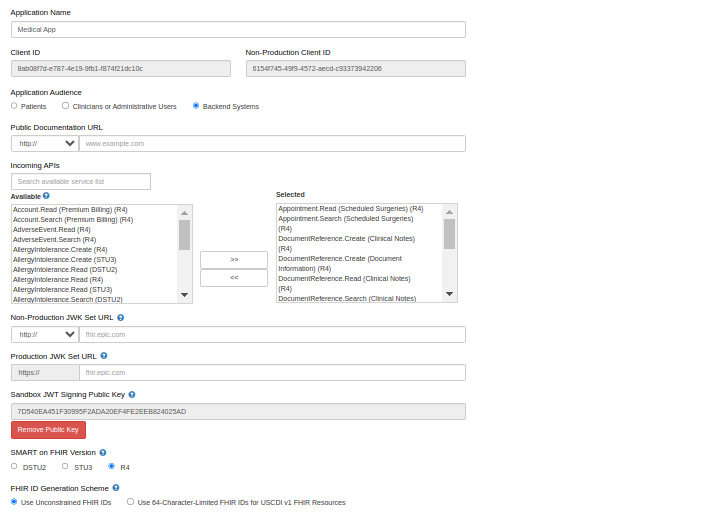Viewport: 705px width, 518px height.
Task: Click help icon beside Non-Production JWK Set URL
Action: click(121, 317)
